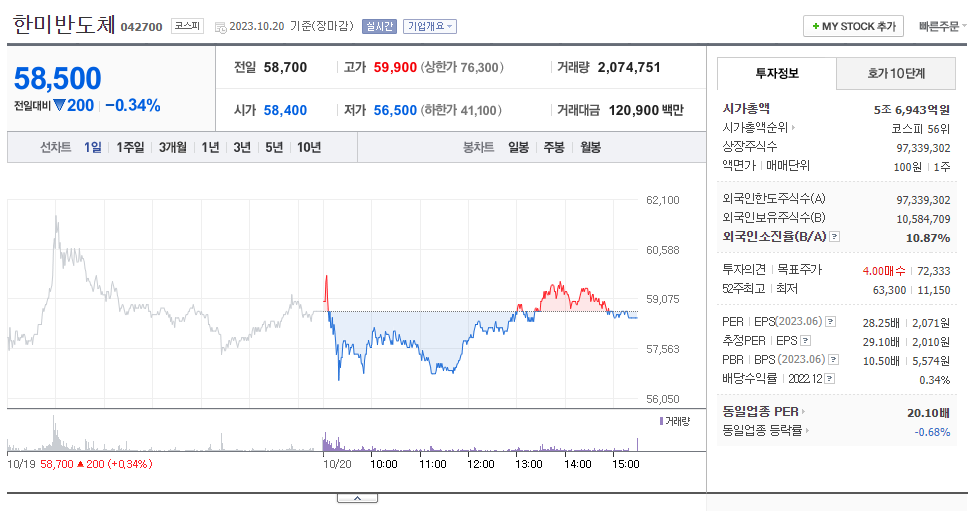Click the 코스피 market badge
Screen dimensions: 979x511
[187, 26]
